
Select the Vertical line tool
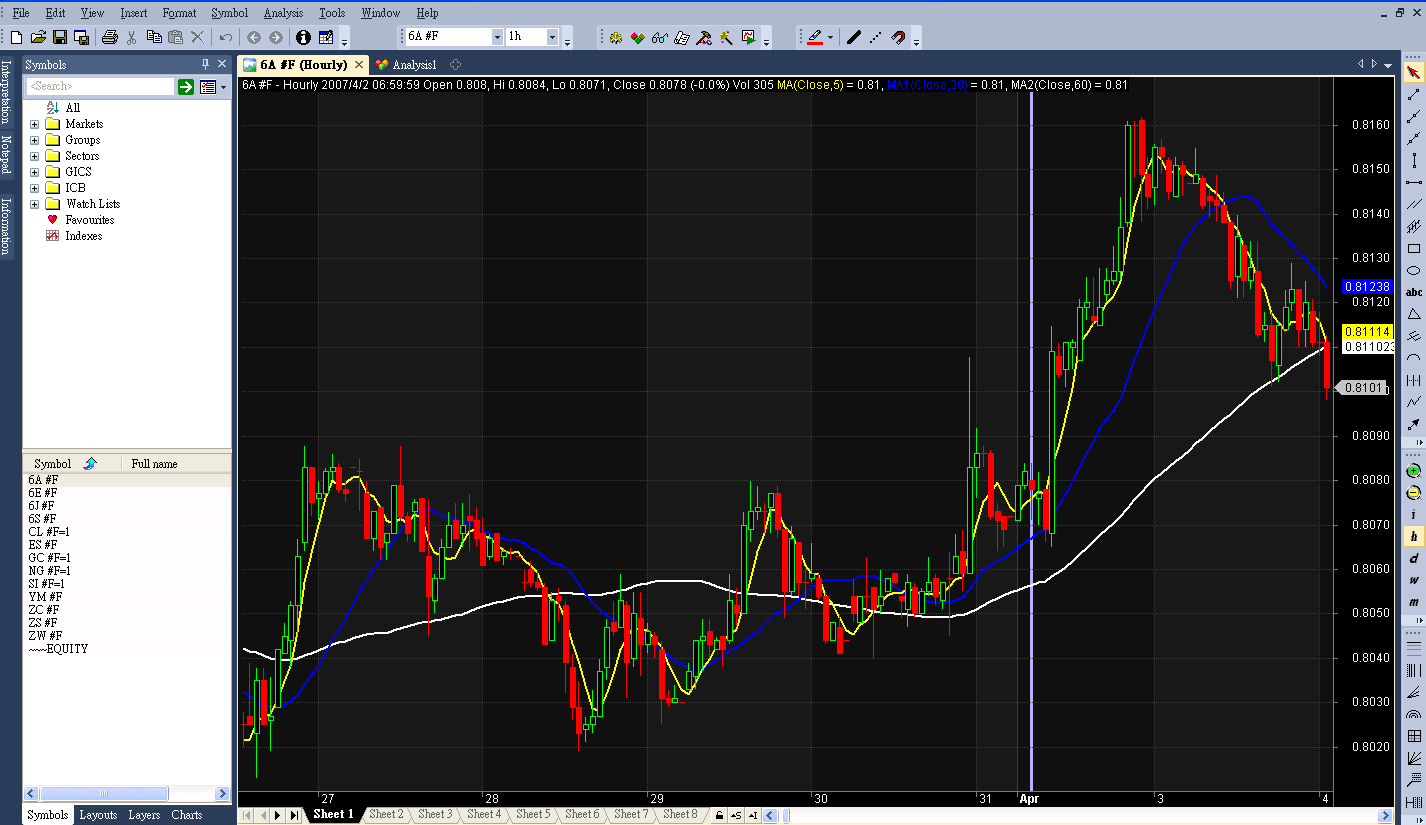(1413, 161)
